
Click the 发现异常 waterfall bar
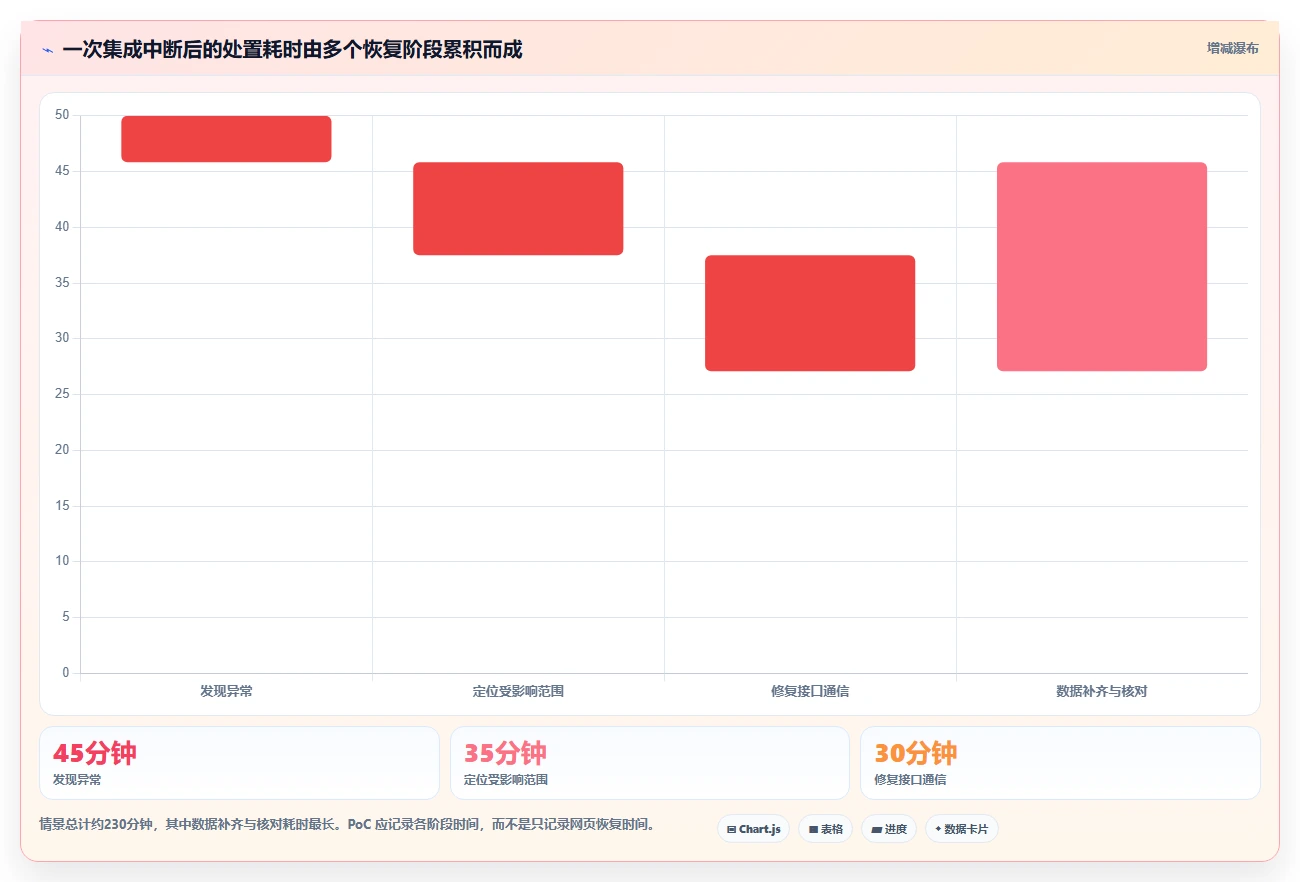(x=226, y=139)
